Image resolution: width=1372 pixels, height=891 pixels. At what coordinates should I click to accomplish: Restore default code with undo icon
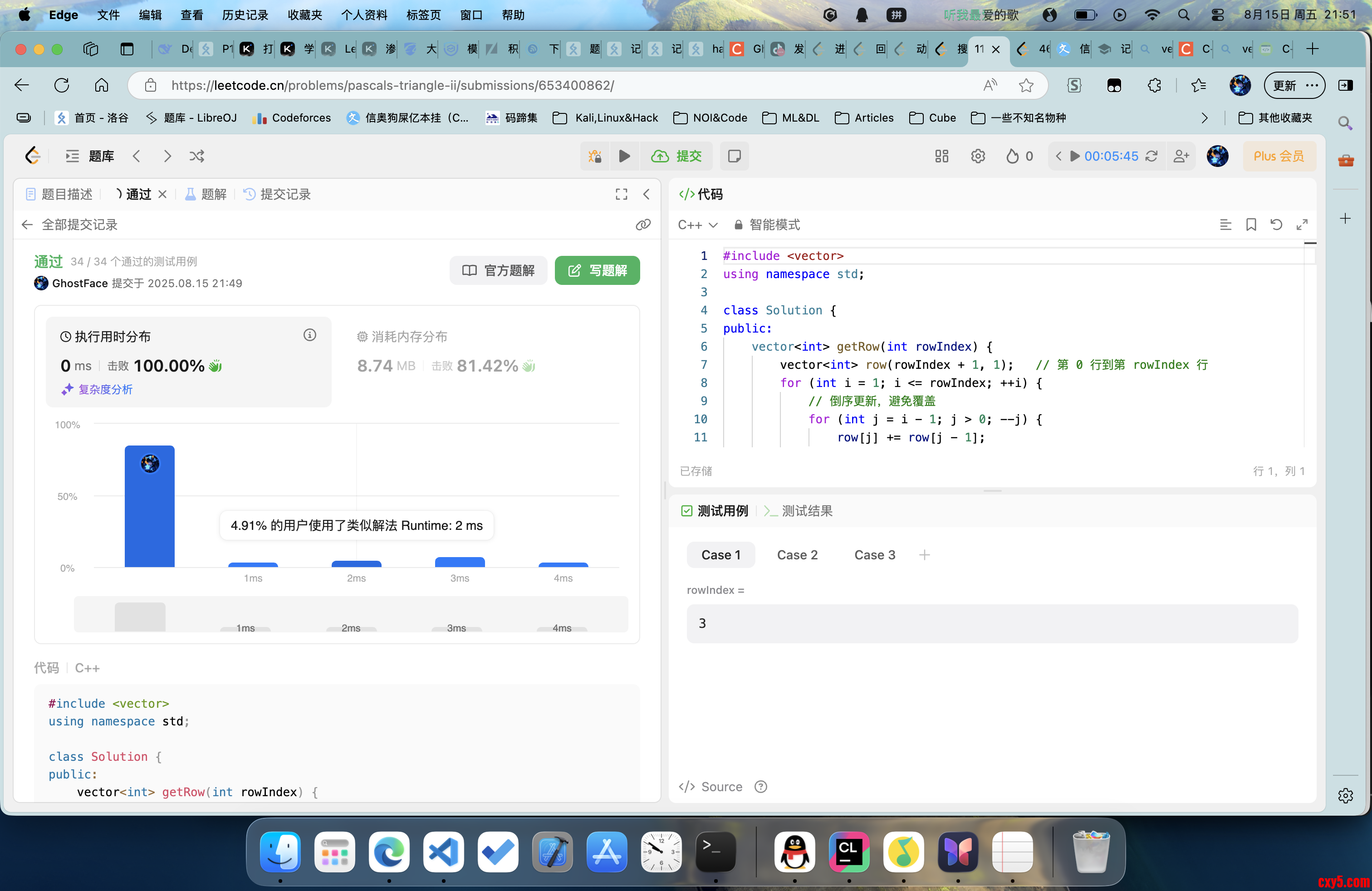tap(1276, 225)
